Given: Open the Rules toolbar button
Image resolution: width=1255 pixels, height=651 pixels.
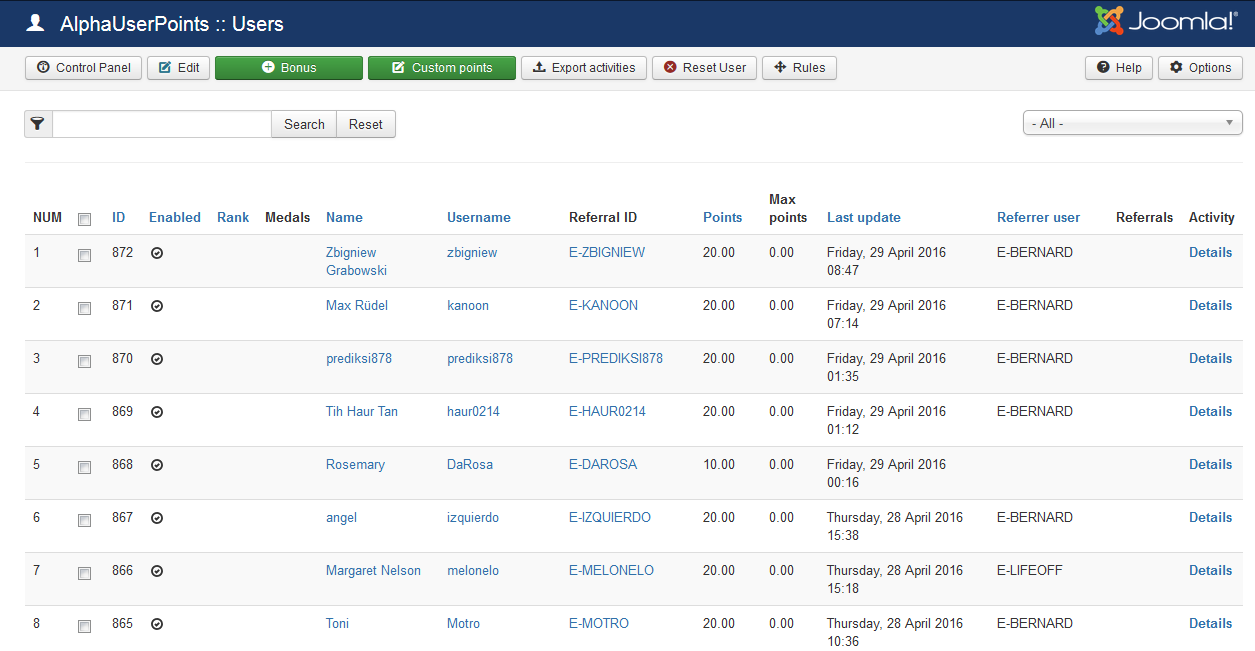Looking at the screenshot, I should pyautogui.click(x=799, y=68).
